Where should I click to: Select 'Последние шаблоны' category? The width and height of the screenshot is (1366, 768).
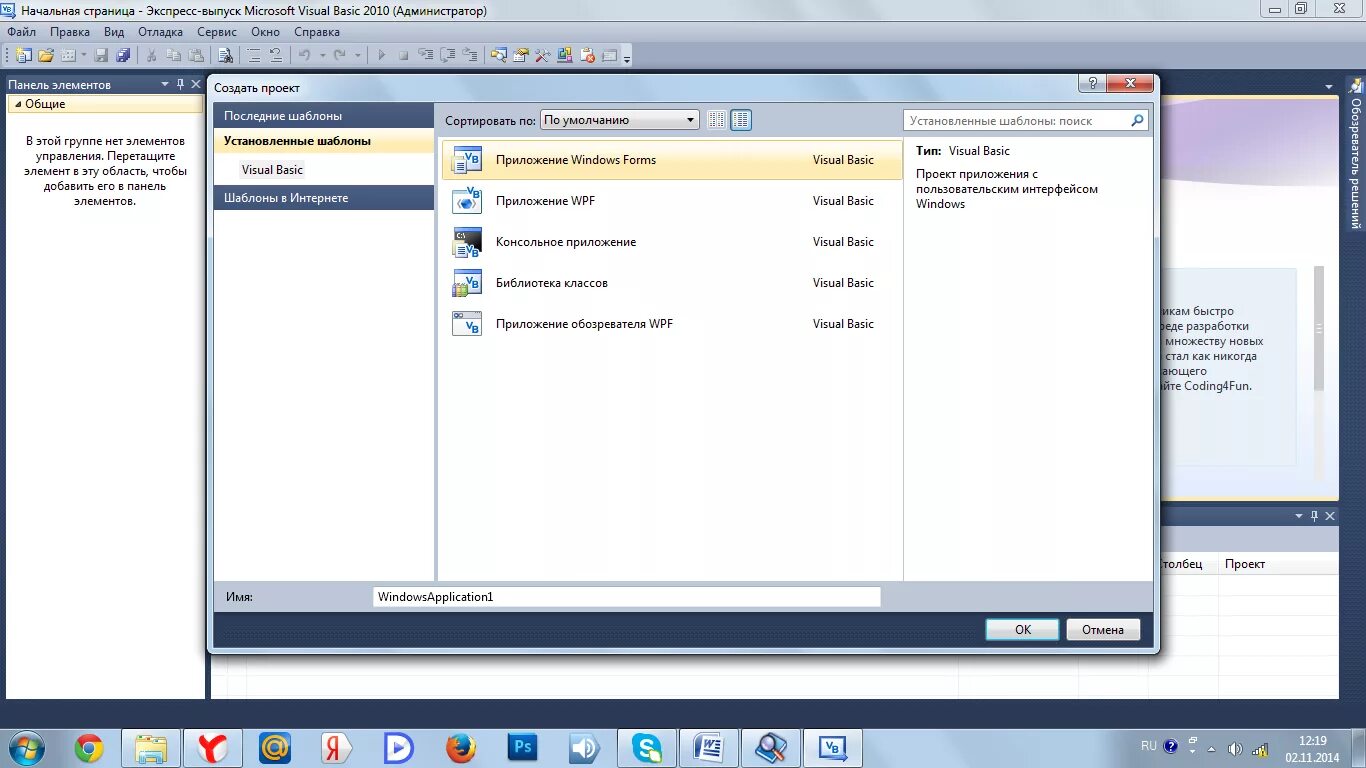point(323,116)
